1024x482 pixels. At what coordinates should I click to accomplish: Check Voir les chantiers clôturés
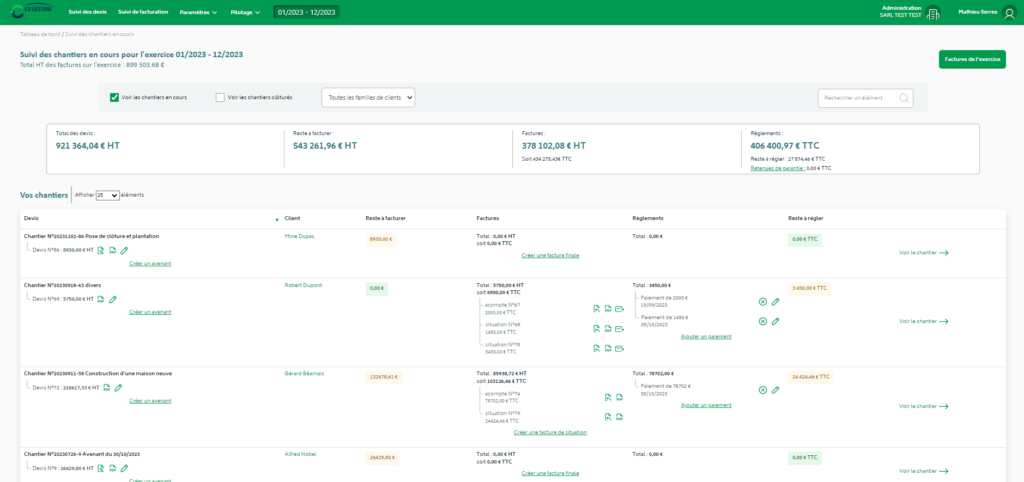(220, 97)
